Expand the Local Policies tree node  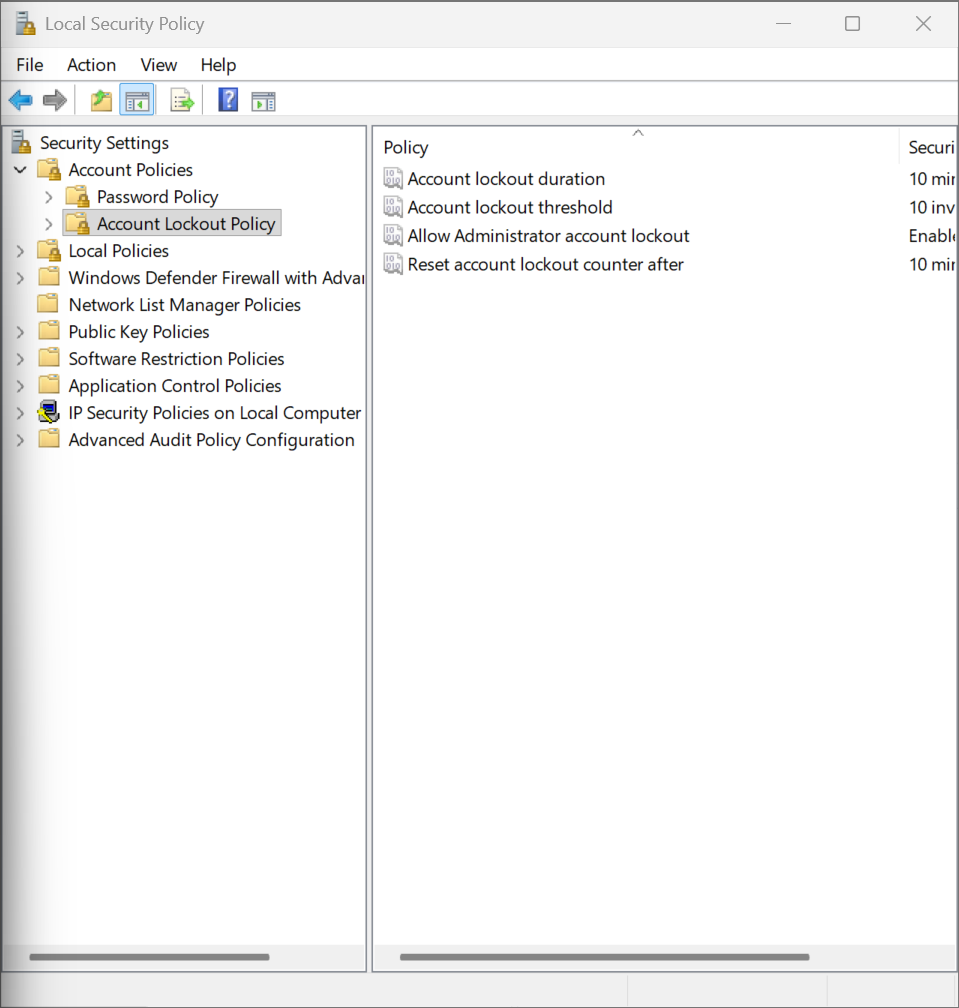click(x=20, y=251)
